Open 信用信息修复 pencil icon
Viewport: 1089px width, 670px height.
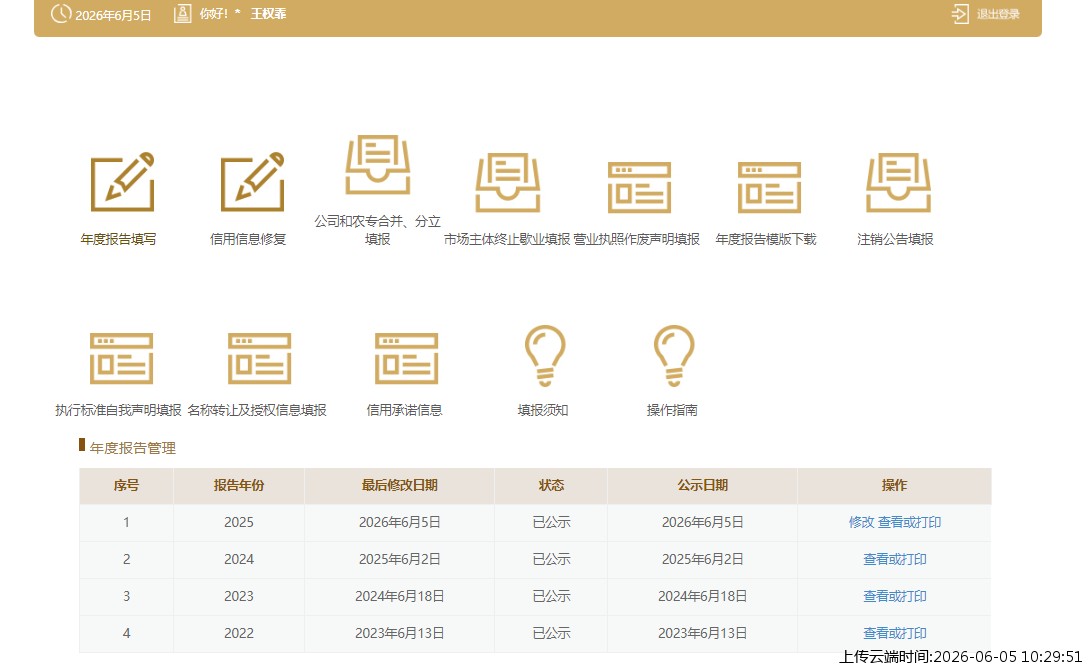tap(252, 182)
